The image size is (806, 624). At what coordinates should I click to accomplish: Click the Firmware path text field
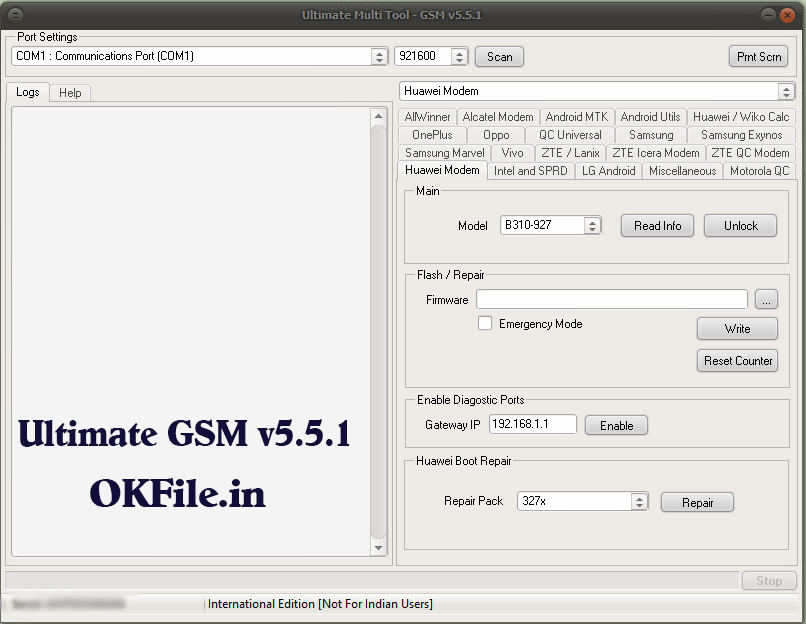tap(611, 300)
